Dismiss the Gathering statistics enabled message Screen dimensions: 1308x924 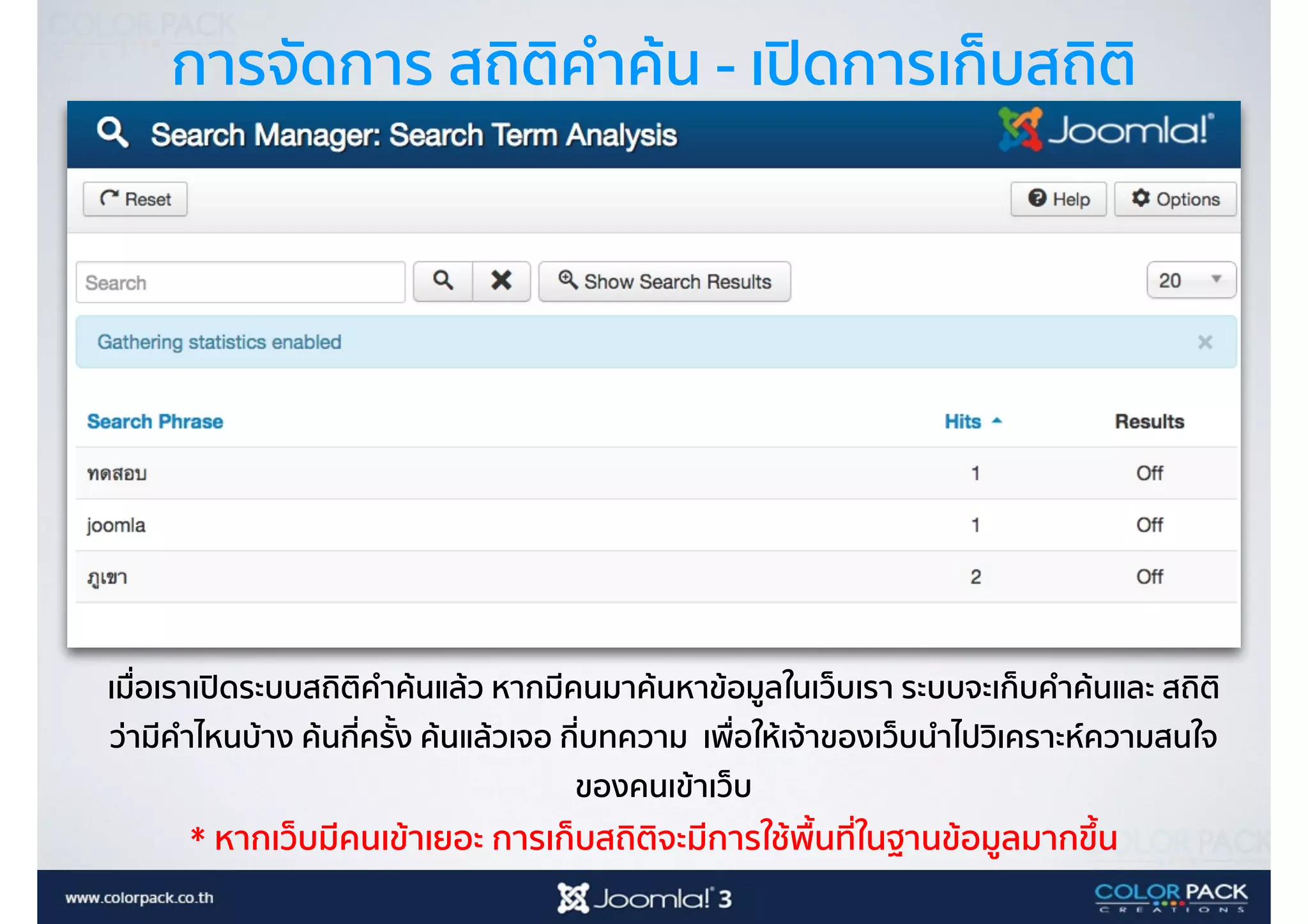click(x=1205, y=342)
